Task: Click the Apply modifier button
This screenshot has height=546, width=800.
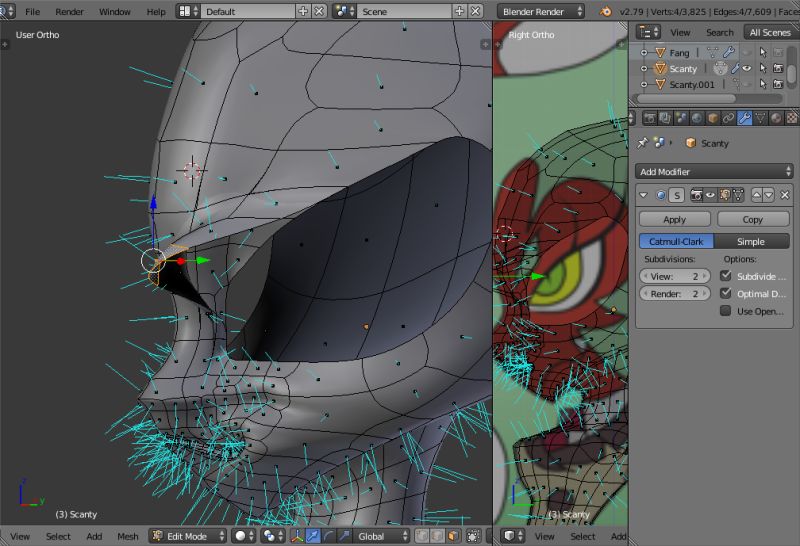Action: 674,219
